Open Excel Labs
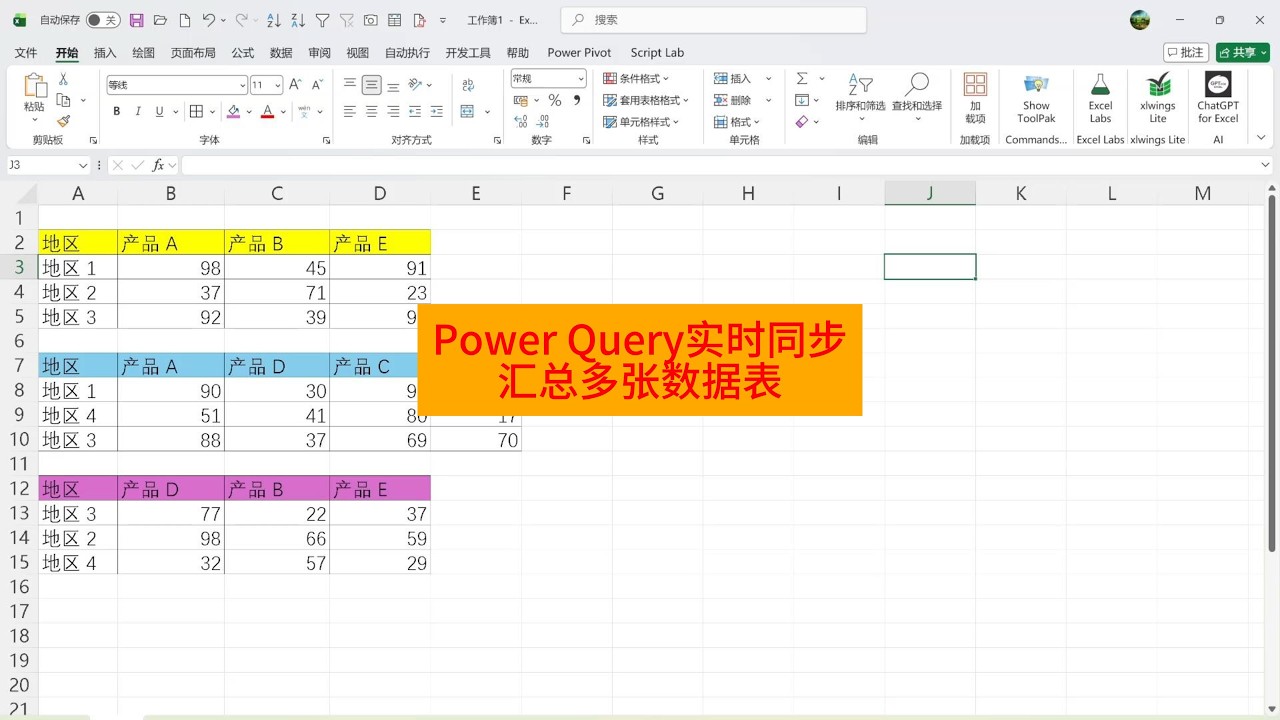The image size is (1280, 720). pos(1100,97)
